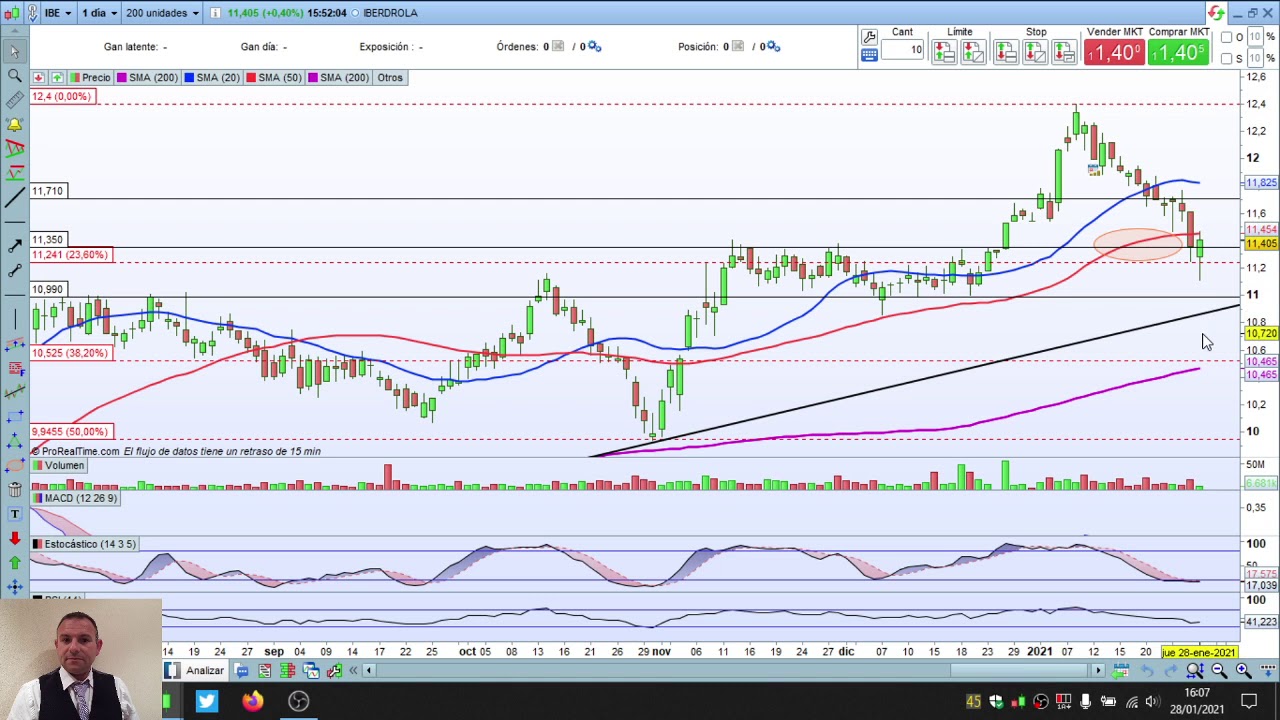Click the linked chart pin icon
The image size is (1280, 720).
(x=33, y=13)
